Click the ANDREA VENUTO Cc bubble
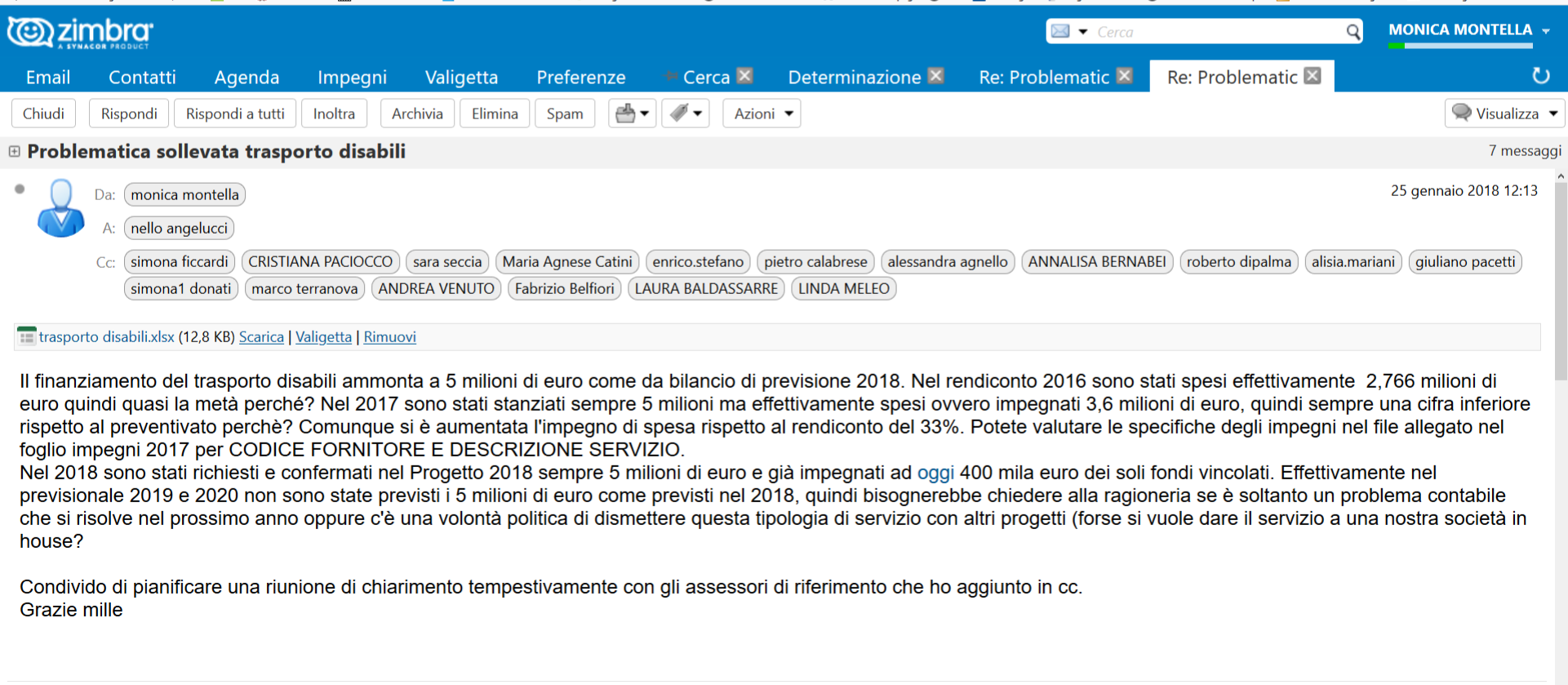This screenshot has height=685, width=1568. pyautogui.click(x=436, y=288)
